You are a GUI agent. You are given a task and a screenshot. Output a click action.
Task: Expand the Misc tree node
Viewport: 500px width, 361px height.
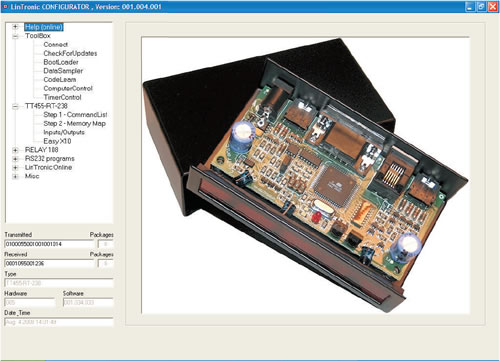[15, 177]
